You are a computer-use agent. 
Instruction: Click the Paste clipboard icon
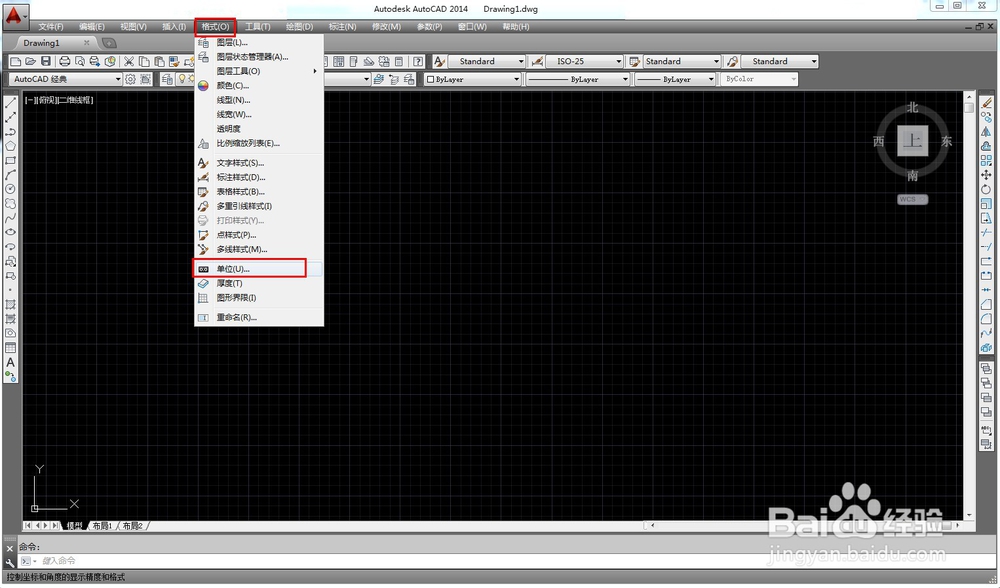159,61
